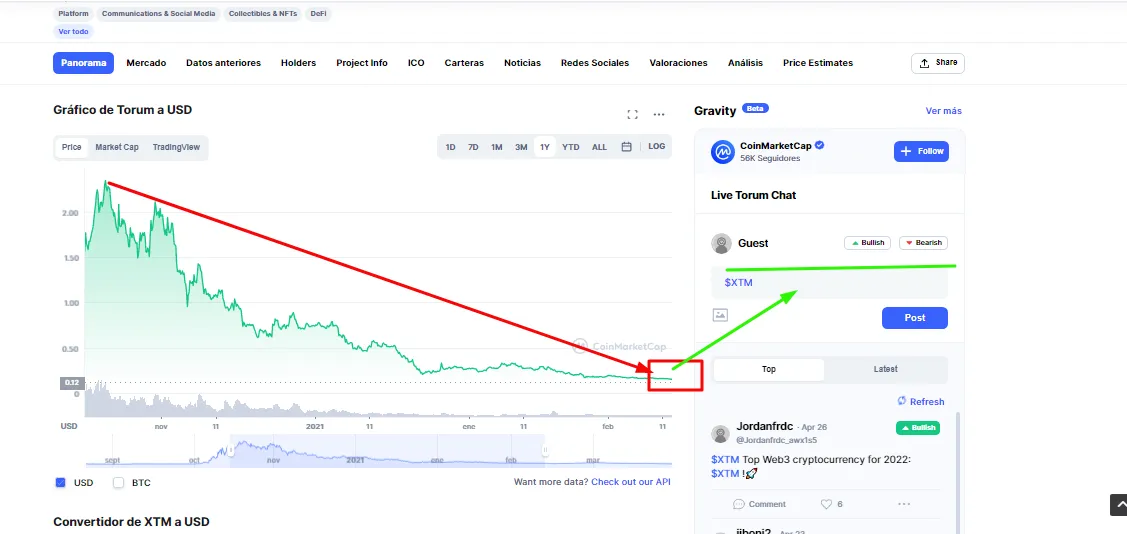Mark sentiment as Bearish

924,243
